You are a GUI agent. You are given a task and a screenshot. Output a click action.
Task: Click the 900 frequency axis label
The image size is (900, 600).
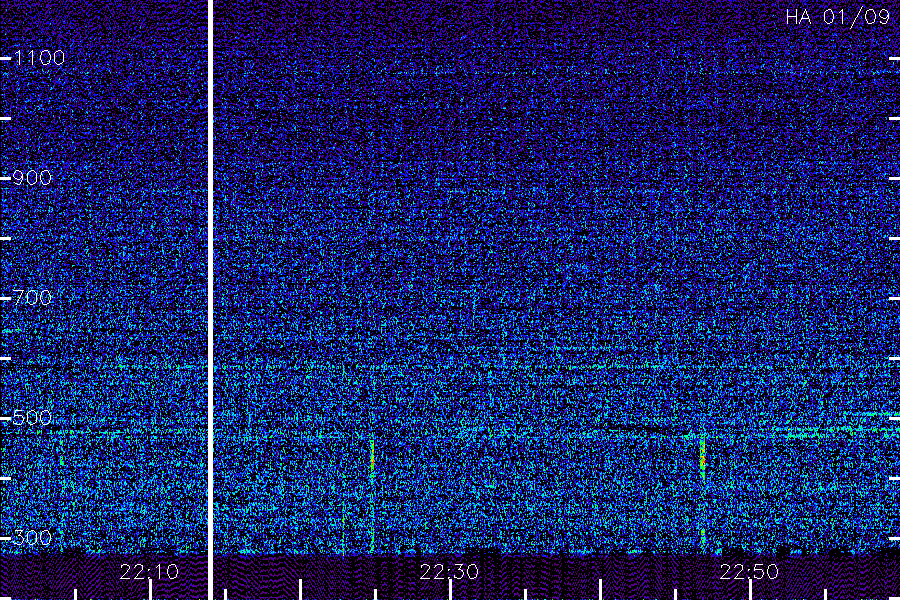[x=32, y=178]
